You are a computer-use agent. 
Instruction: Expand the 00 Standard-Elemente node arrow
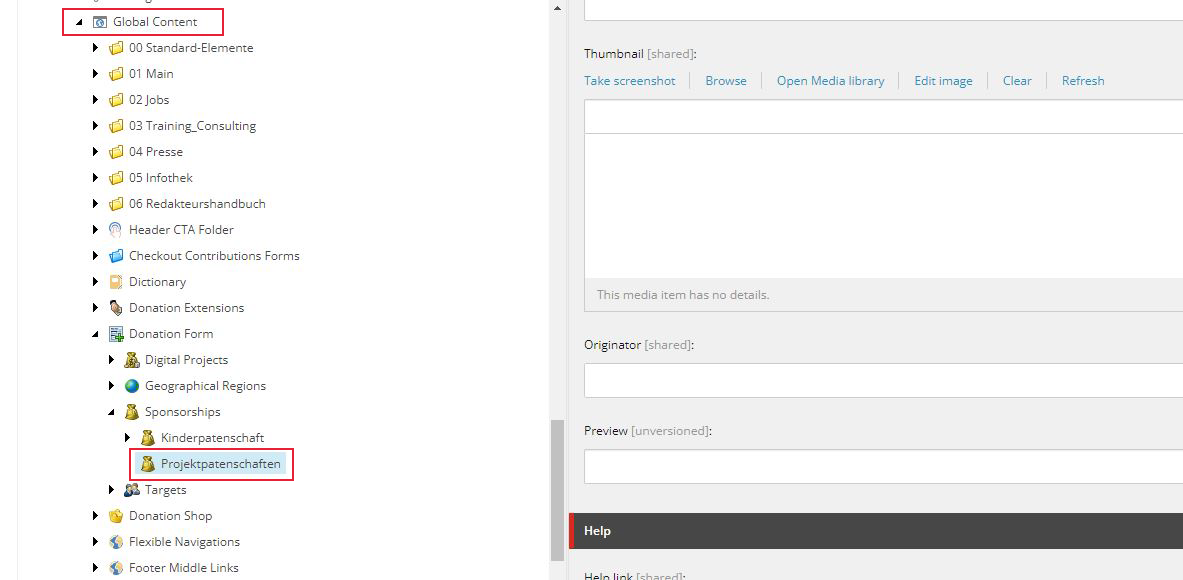pos(95,48)
